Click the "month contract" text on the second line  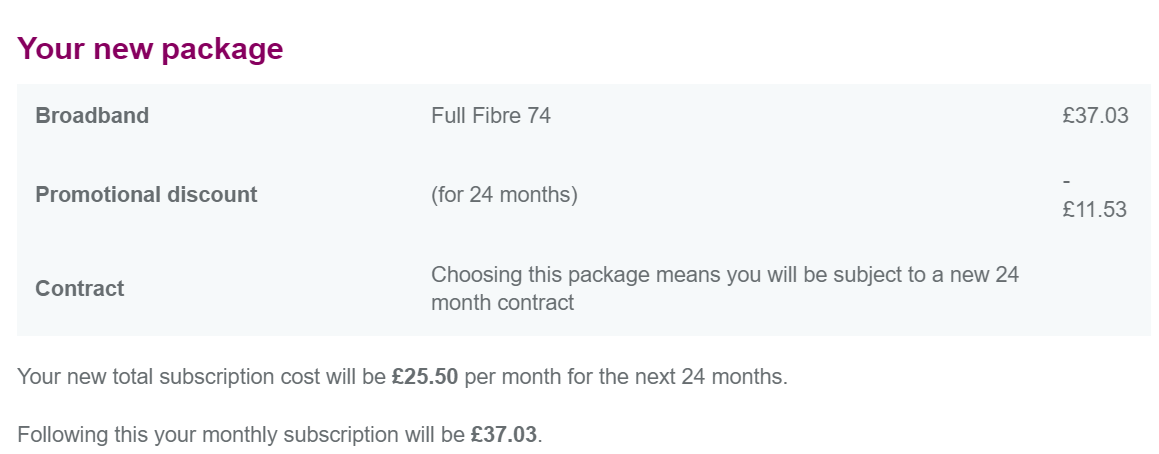click(x=502, y=303)
